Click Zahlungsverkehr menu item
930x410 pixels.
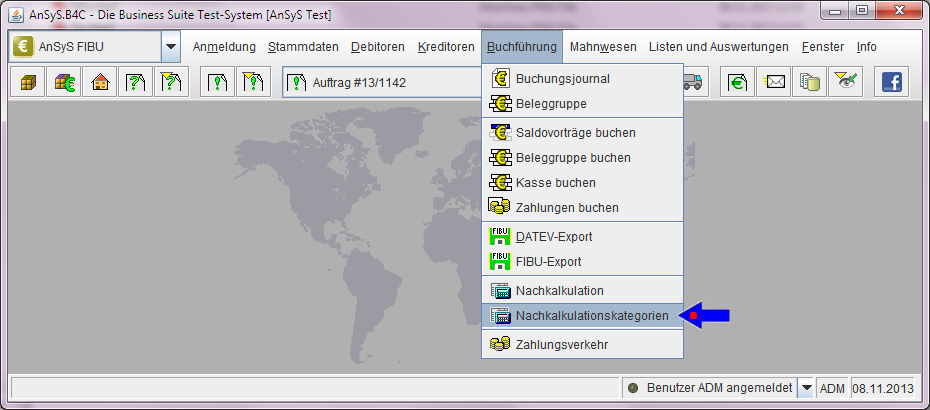pyautogui.click(x=562, y=345)
